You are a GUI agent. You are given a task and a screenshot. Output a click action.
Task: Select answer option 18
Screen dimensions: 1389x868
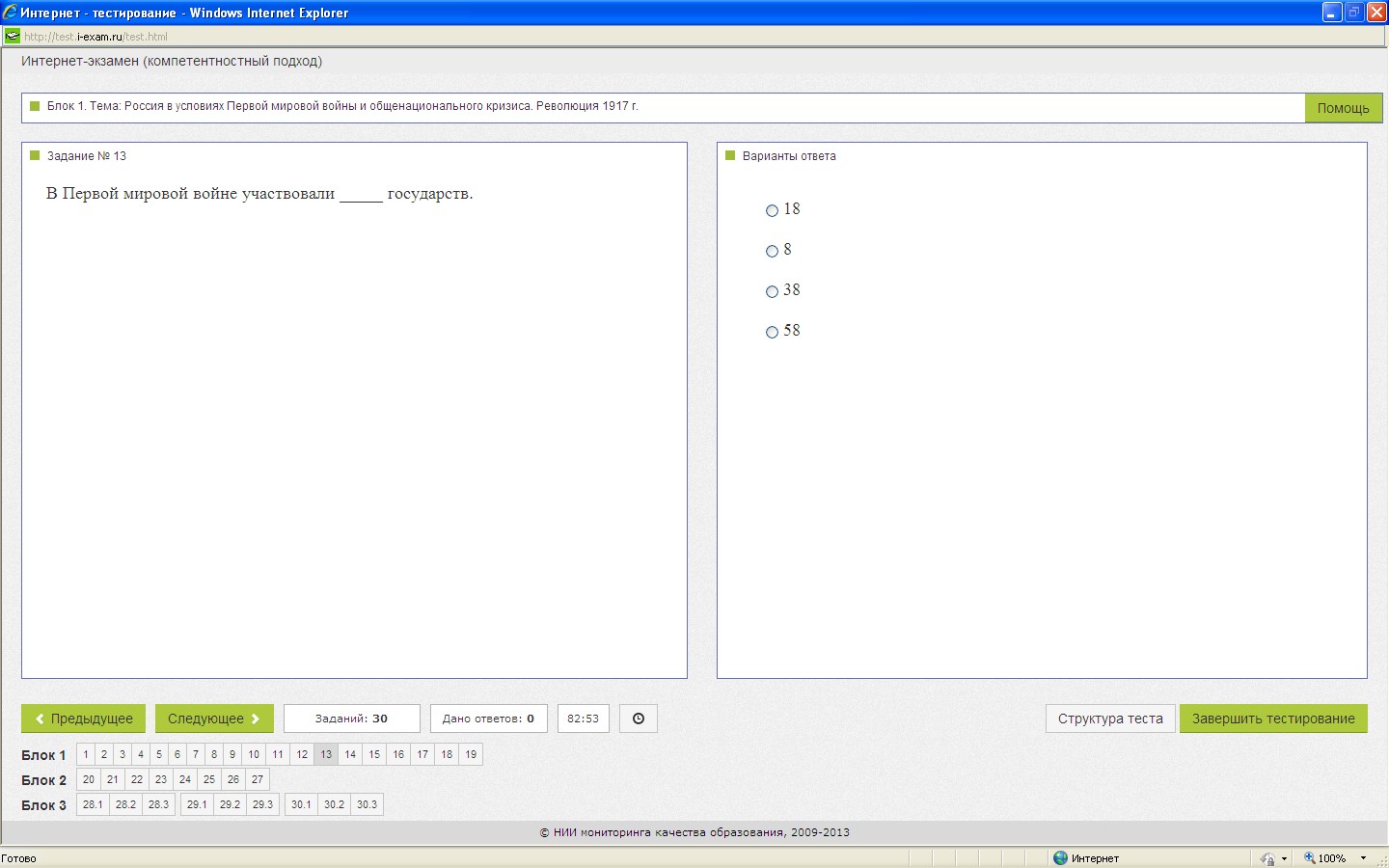(x=772, y=210)
